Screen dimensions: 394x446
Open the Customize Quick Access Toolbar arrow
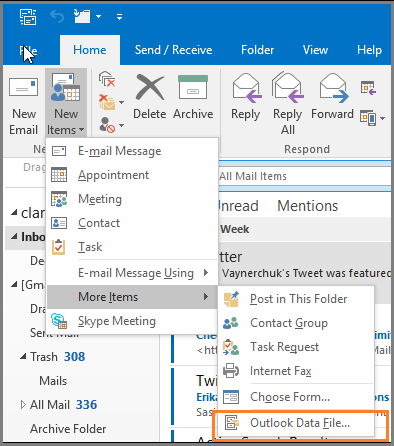click(x=119, y=17)
